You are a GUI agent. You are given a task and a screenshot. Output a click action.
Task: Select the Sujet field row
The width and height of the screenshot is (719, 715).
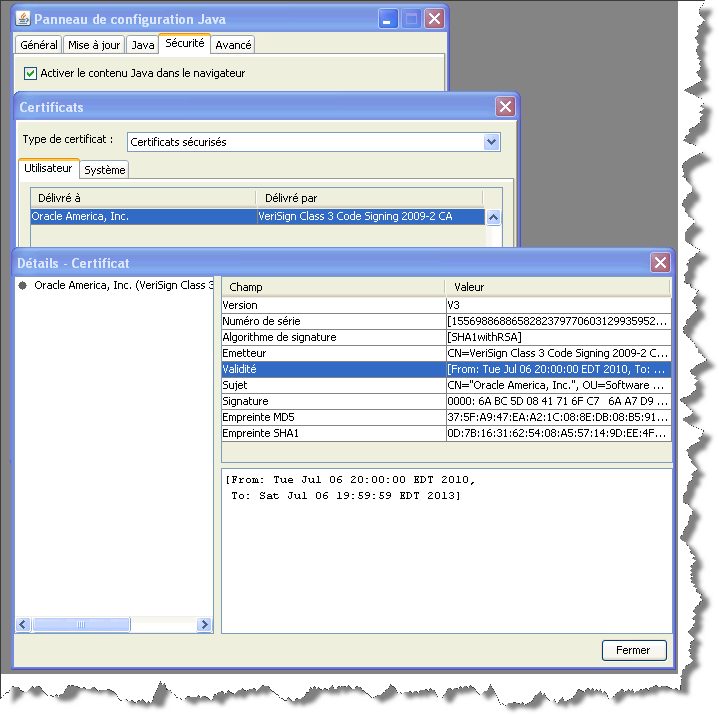coord(446,386)
